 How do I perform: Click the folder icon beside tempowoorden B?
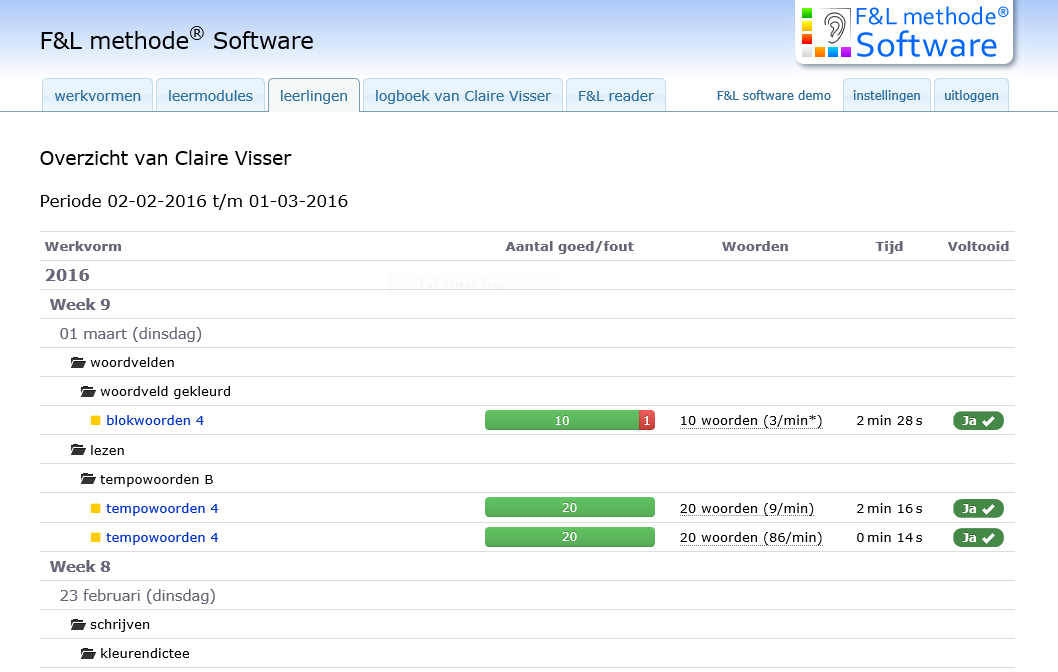click(x=88, y=480)
